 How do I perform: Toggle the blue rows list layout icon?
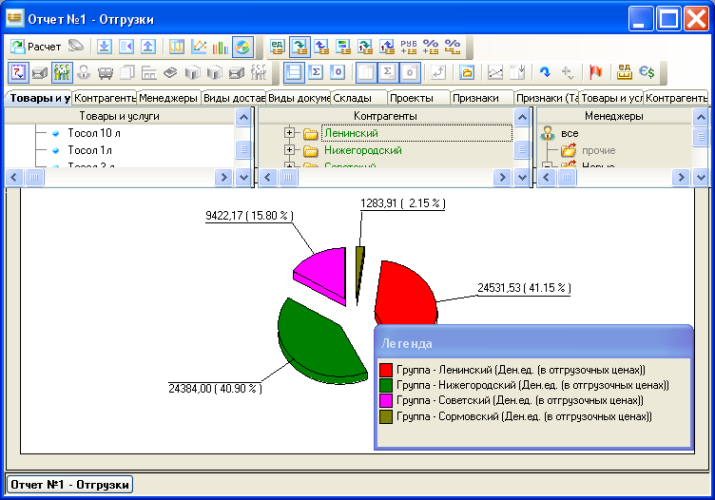[294, 72]
